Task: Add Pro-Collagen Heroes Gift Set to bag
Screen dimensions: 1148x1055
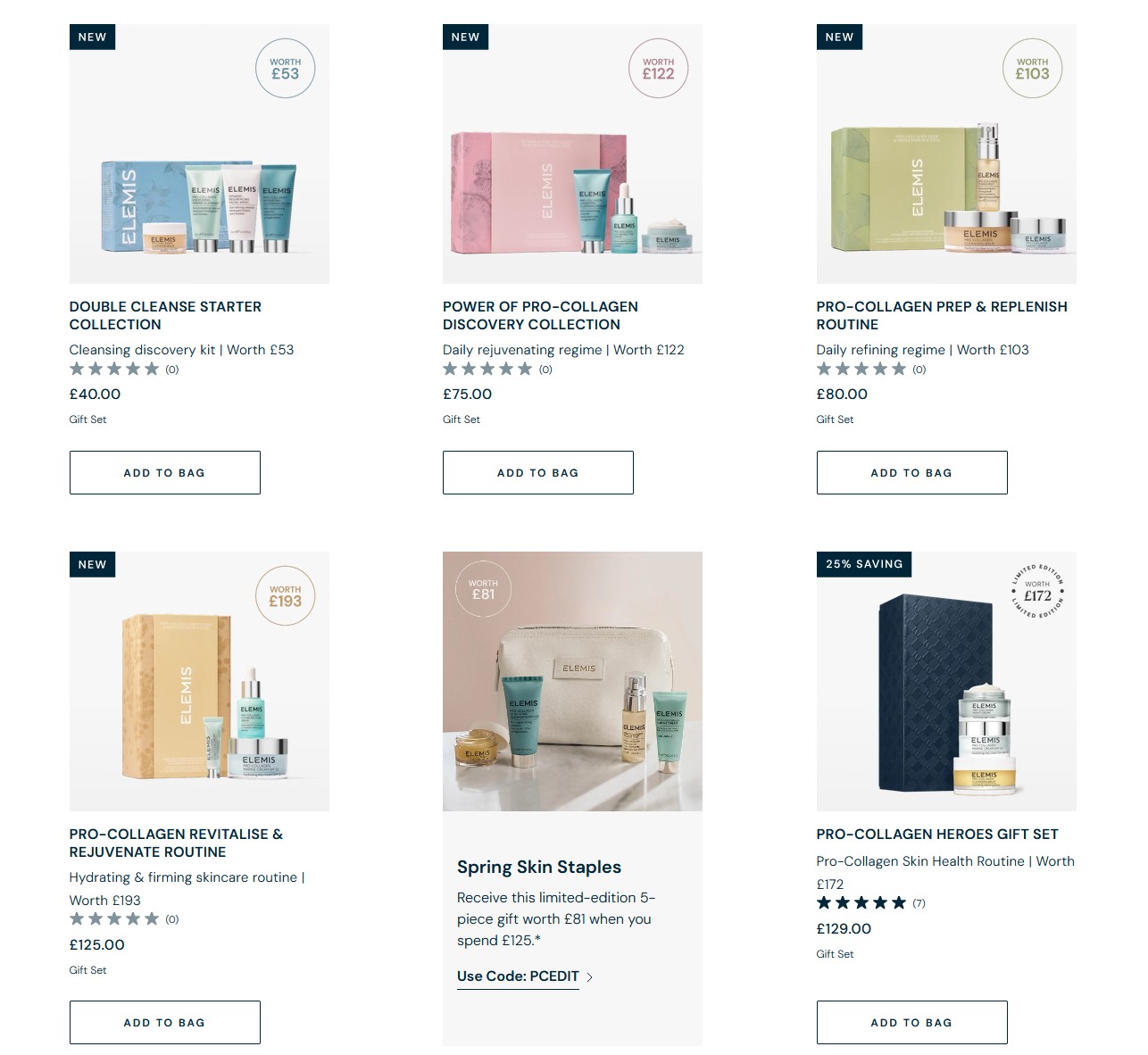Action: point(912,1023)
